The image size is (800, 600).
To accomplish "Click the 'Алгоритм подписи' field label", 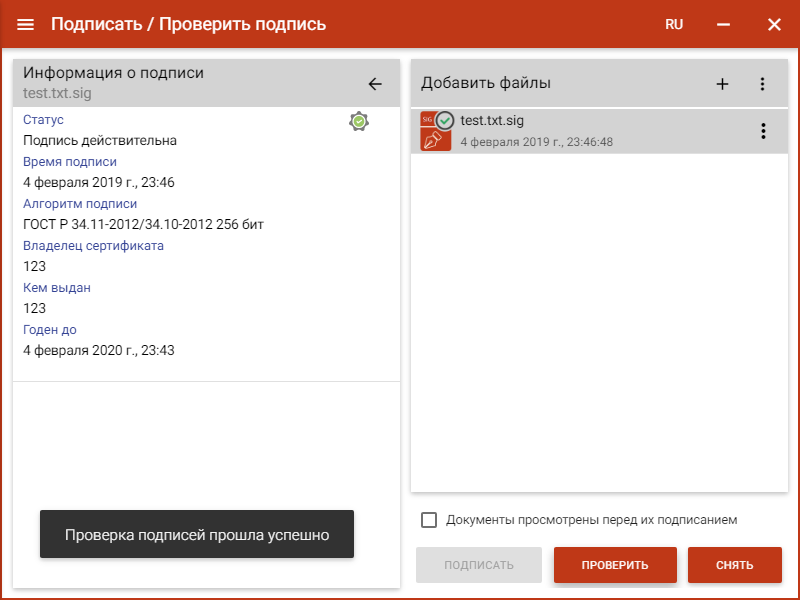I will (x=80, y=203).
